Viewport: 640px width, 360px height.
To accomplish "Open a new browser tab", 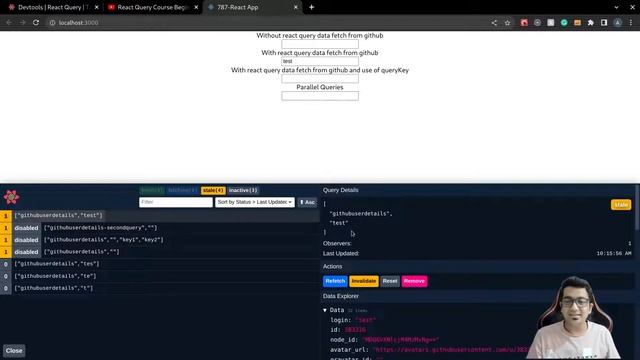I will point(311,7).
